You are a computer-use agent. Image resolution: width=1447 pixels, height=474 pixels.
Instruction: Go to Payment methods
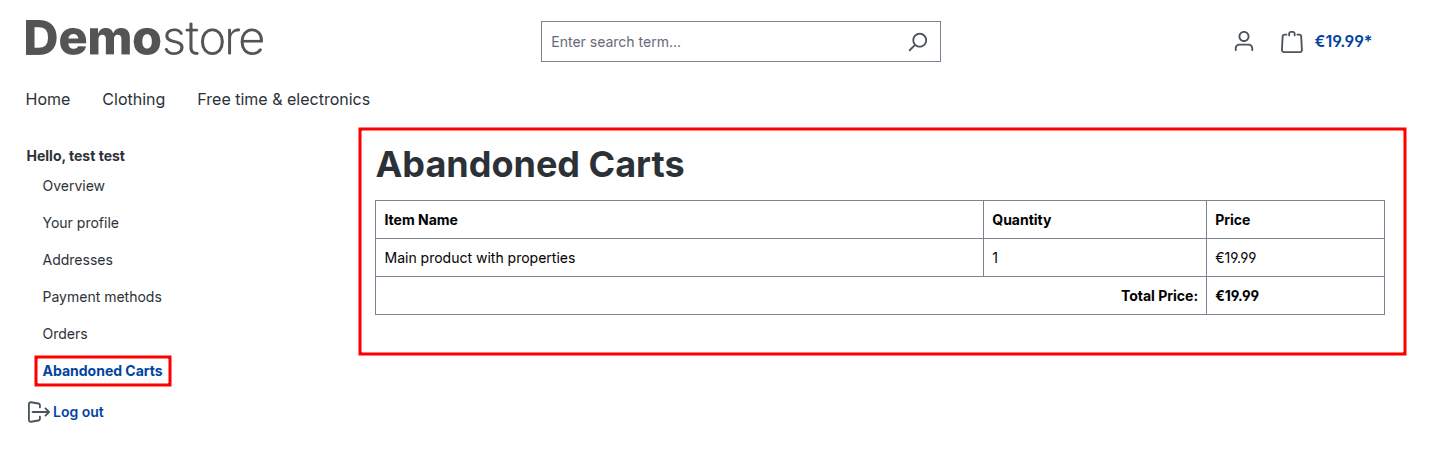(x=102, y=297)
